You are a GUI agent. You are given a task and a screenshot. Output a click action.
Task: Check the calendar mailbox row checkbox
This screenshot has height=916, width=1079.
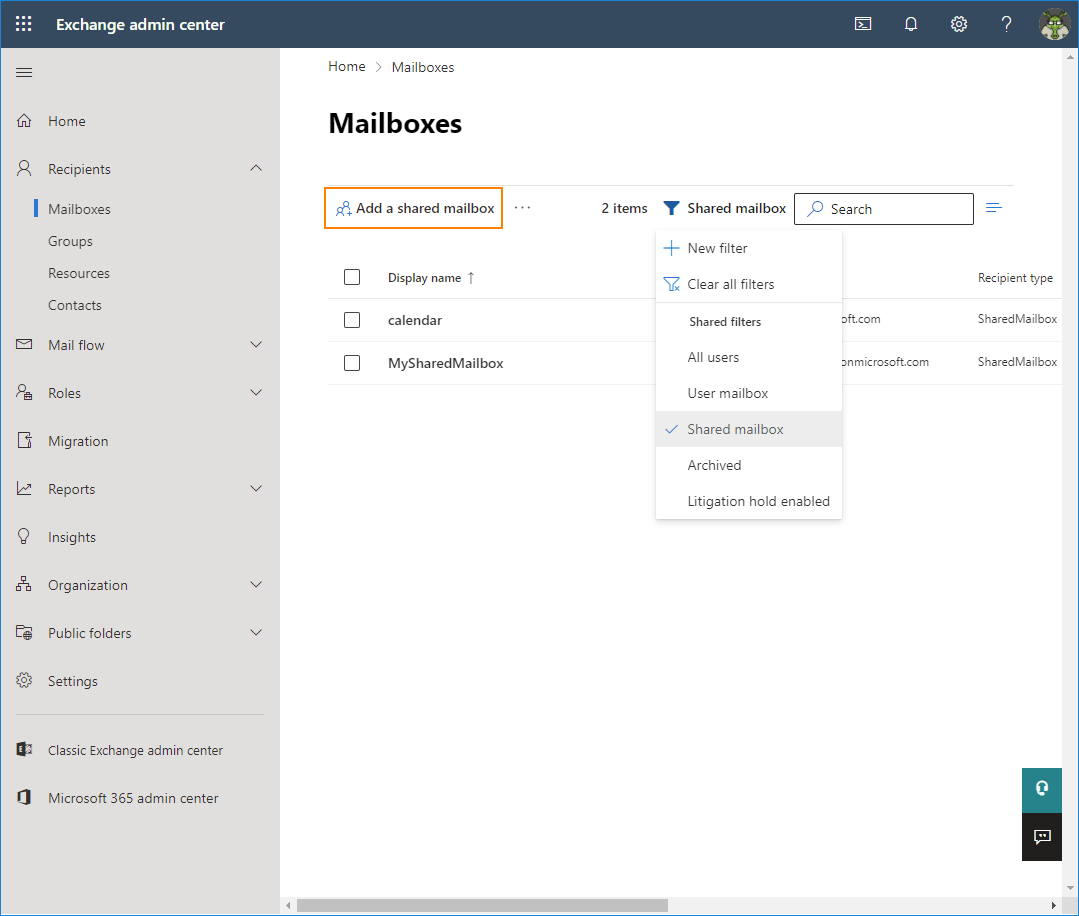tap(352, 320)
